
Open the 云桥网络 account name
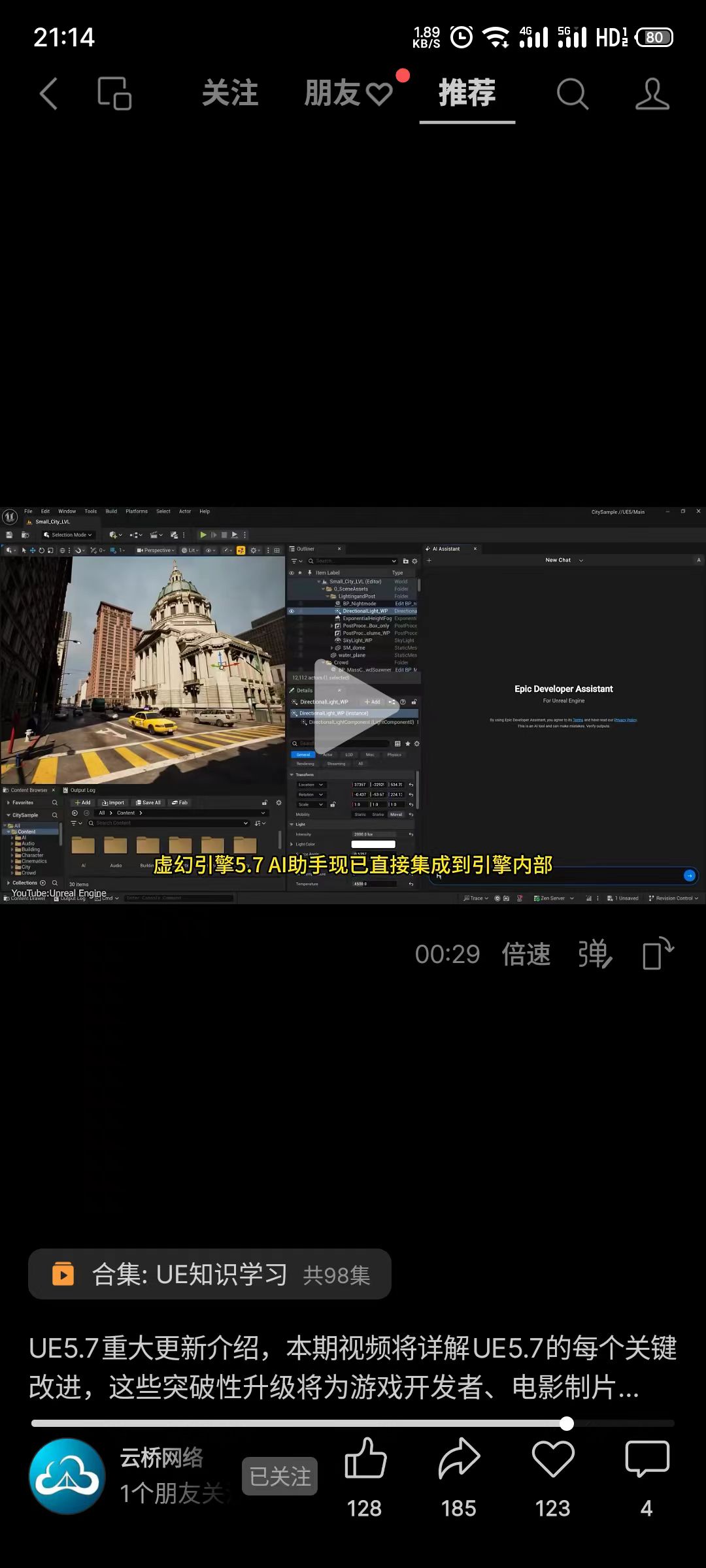pyautogui.click(x=161, y=1458)
